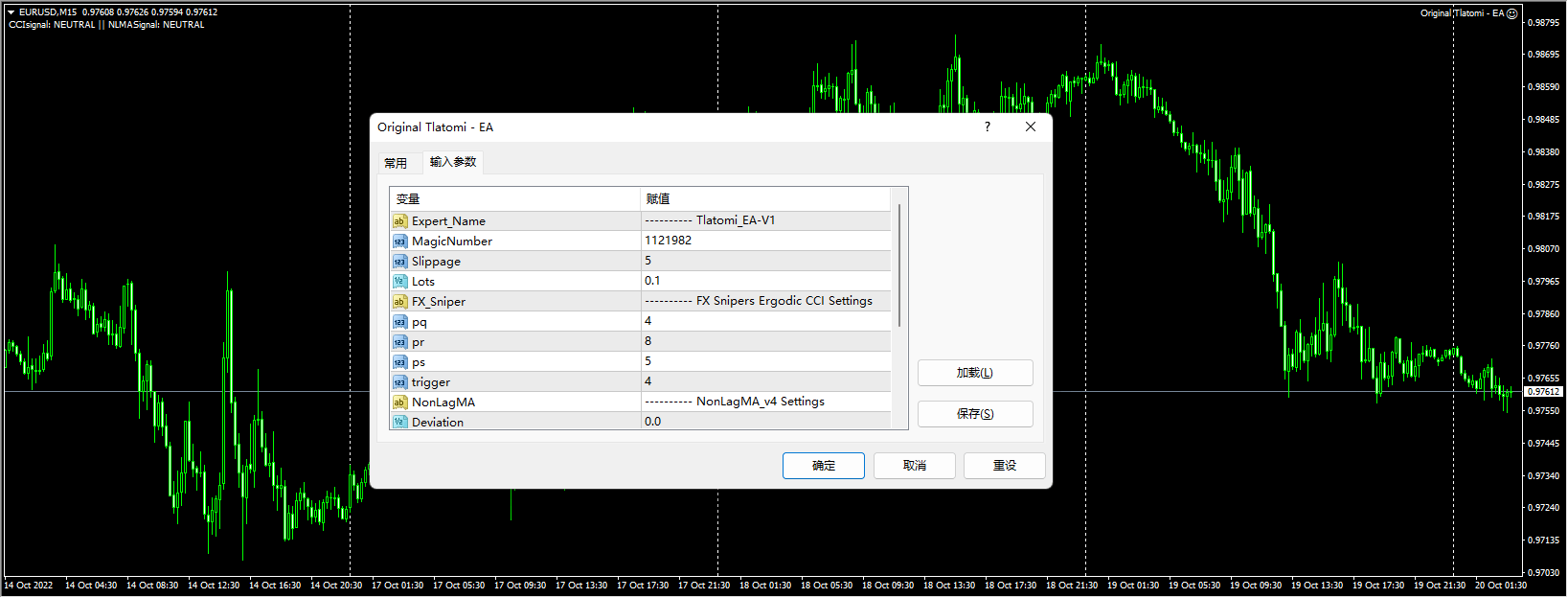Select the MagicNumber value 1121982
The width and height of the screenshot is (1568, 598).
pos(764,241)
